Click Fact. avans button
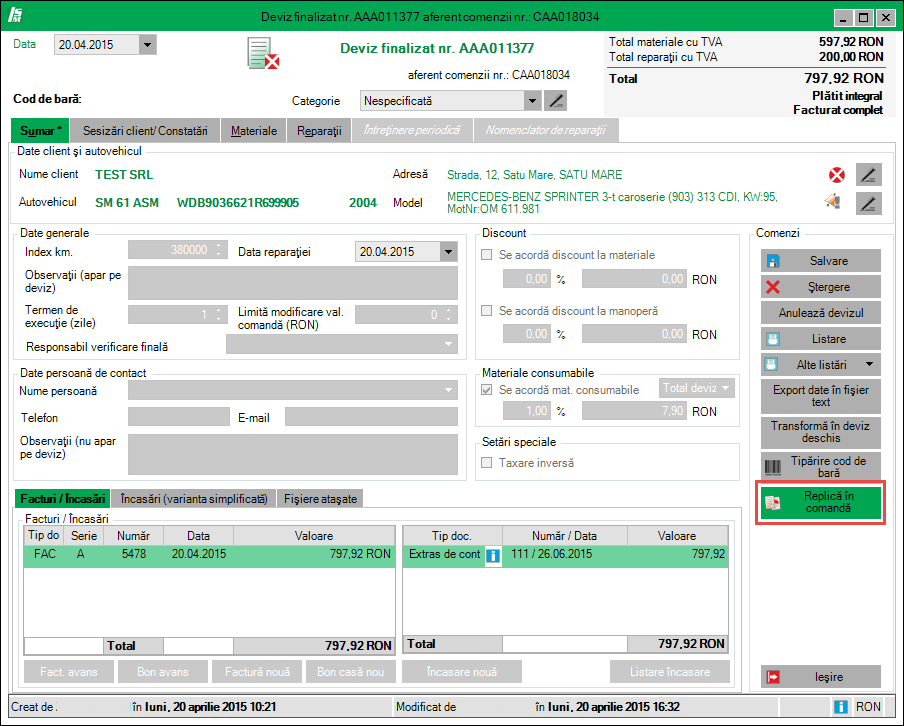904x726 pixels. (x=69, y=672)
